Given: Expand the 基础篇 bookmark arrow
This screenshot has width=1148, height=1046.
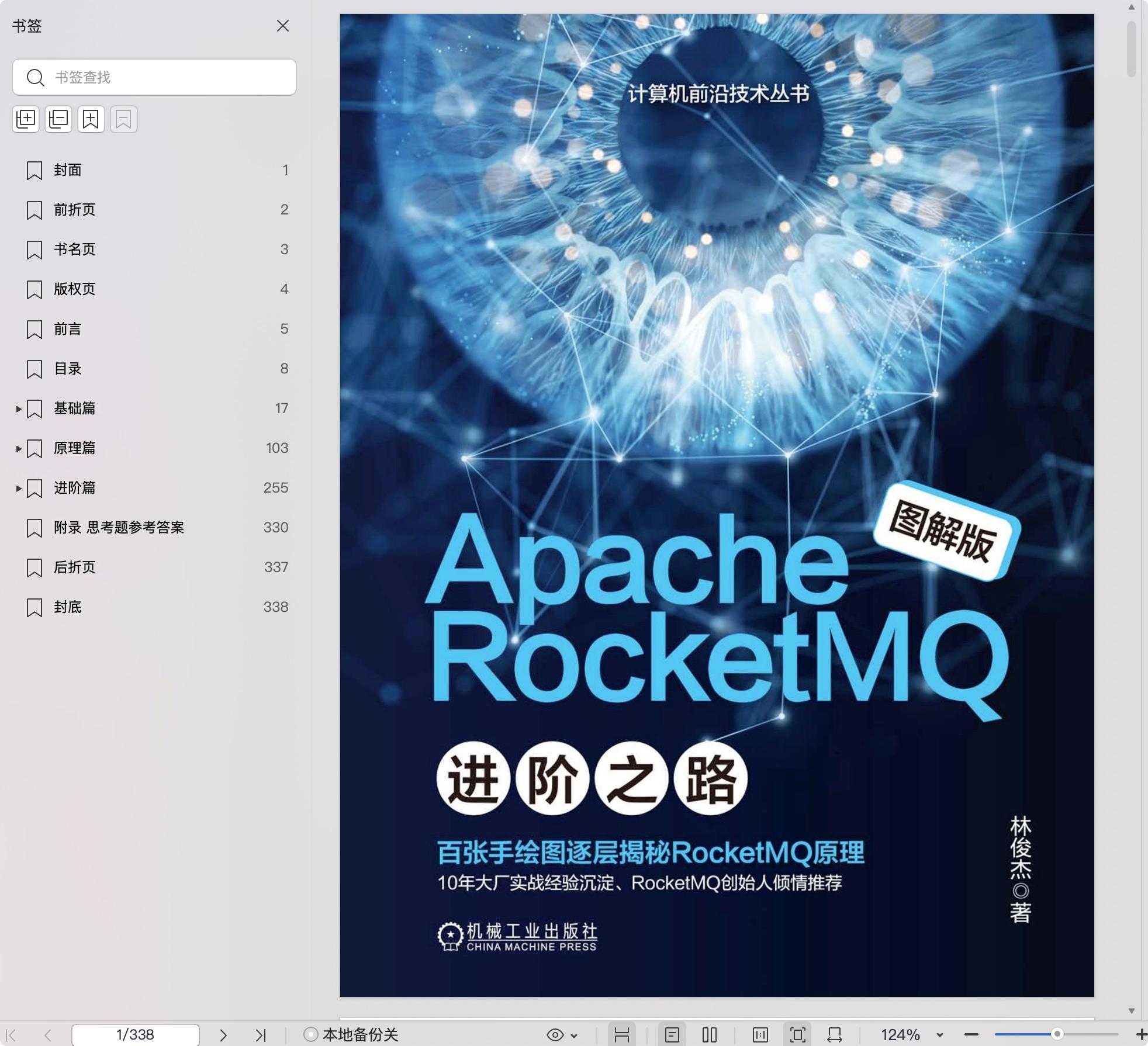Looking at the screenshot, I should [18, 409].
